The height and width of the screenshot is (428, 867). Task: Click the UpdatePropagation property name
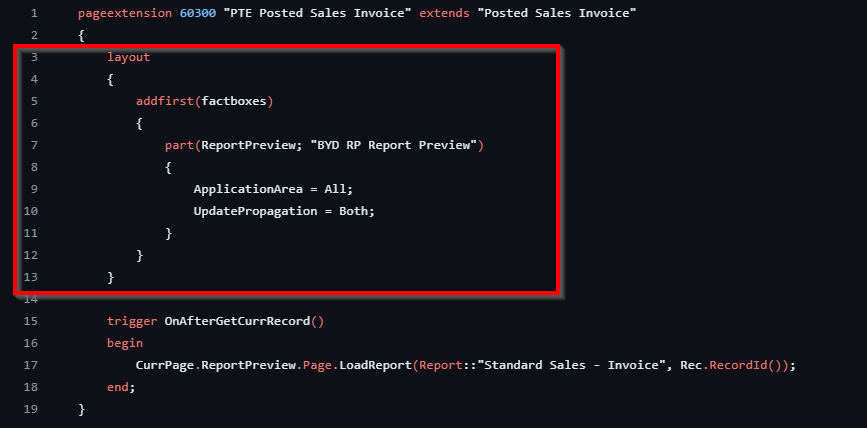(255, 211)
